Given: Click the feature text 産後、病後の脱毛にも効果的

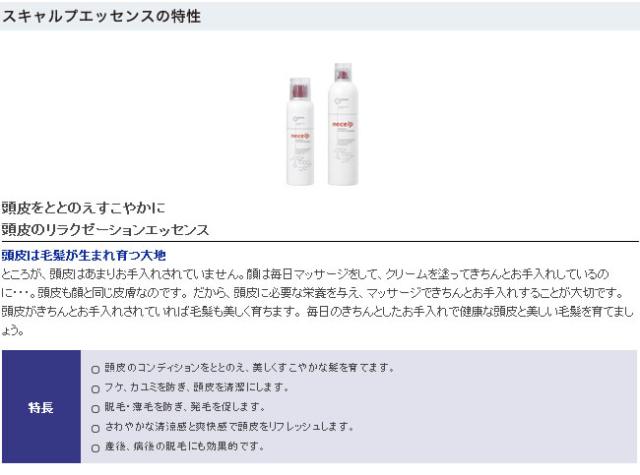Looking at the screenshot, I should (x=184, y=446).
